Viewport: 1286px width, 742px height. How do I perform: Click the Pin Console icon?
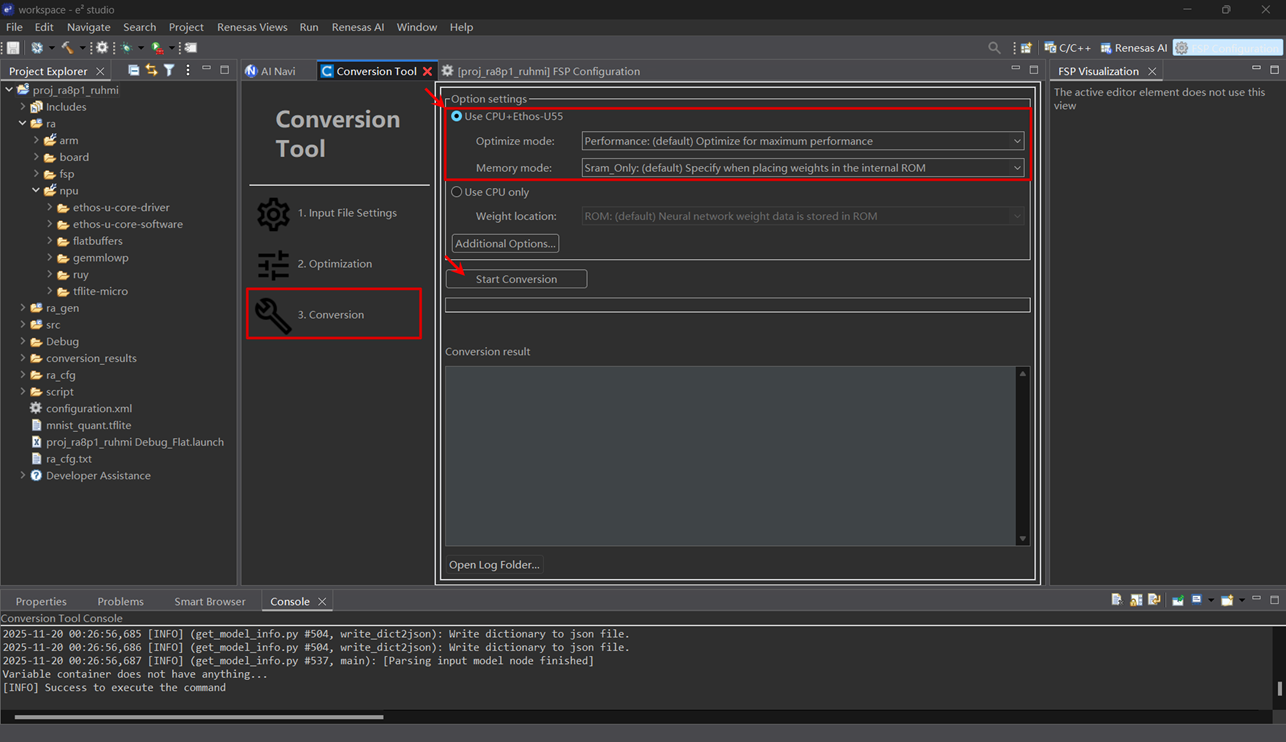[1178, 600]
